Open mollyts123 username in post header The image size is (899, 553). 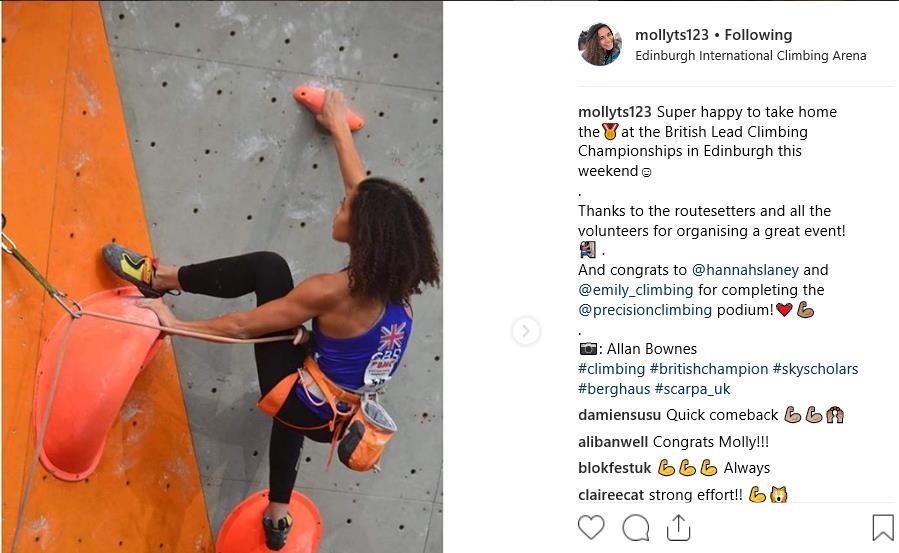click(x=672, y=35)
